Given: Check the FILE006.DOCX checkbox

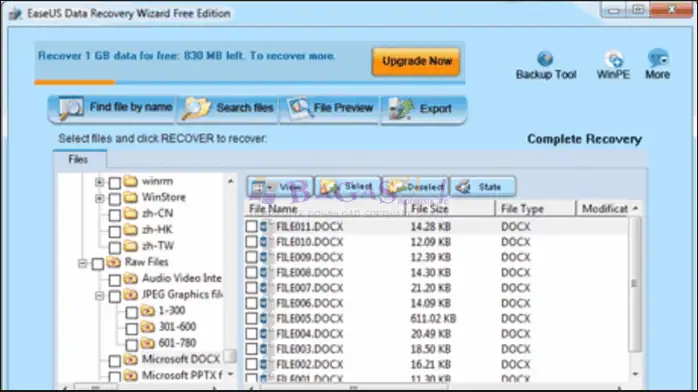Looking at the screenshot, I should tap(252, 303).
